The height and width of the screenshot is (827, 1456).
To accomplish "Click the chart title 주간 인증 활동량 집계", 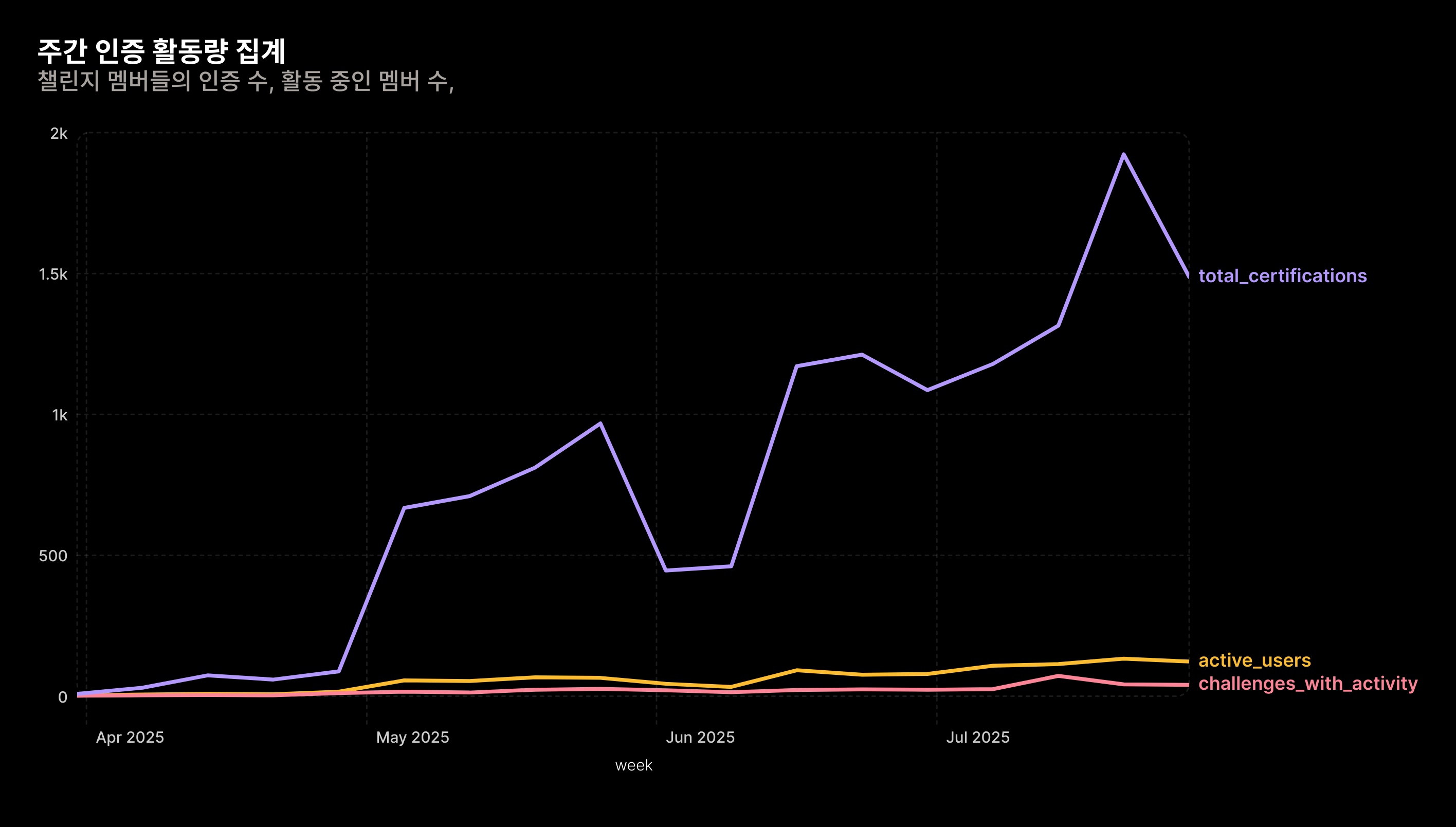I will (x=161, y=51).
